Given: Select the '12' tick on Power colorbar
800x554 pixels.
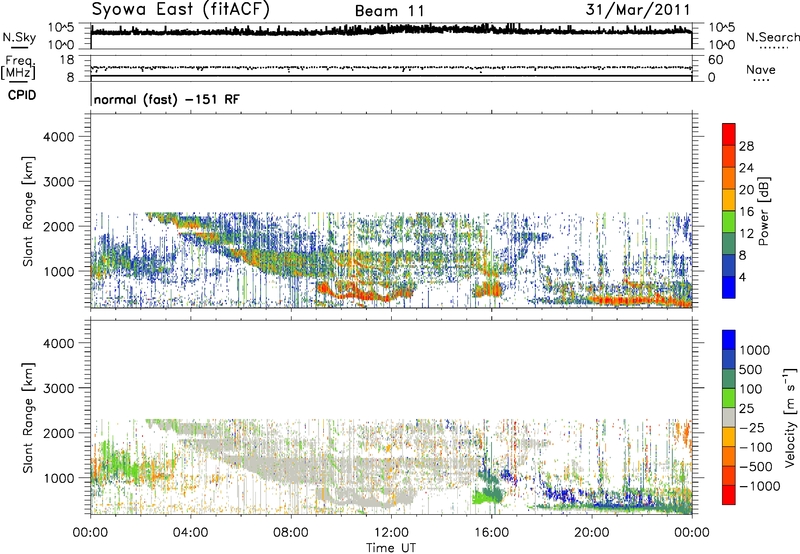Looking at the screenshot, I should pyautogui.click(x=746, y=234).
